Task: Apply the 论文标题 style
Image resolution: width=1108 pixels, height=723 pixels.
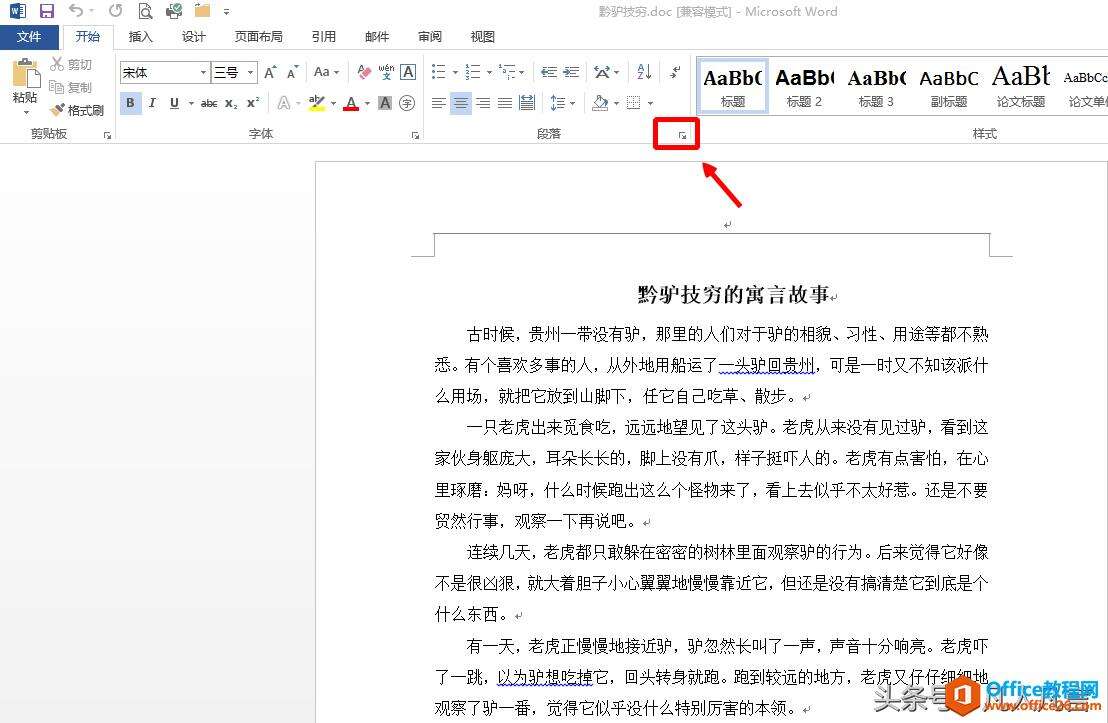Action: click(1020, 86)
